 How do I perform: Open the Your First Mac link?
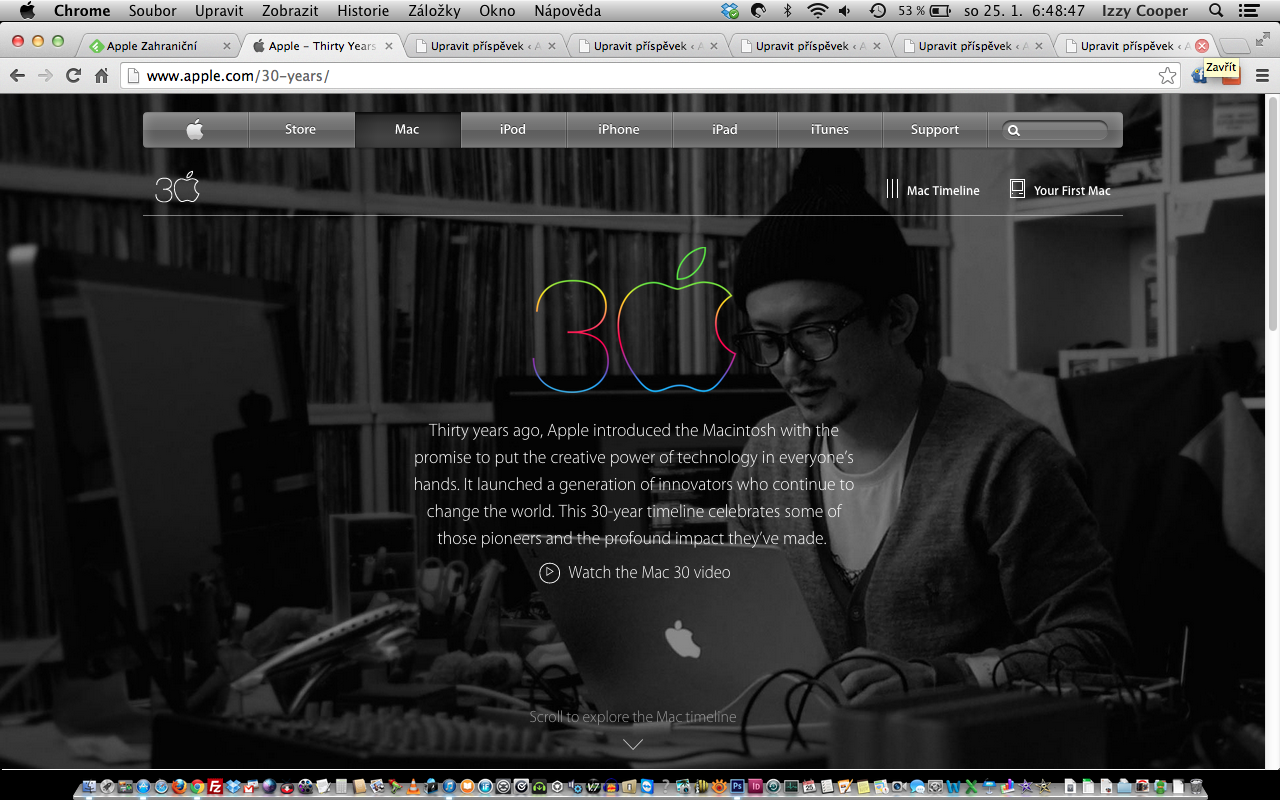[1061, 190]
